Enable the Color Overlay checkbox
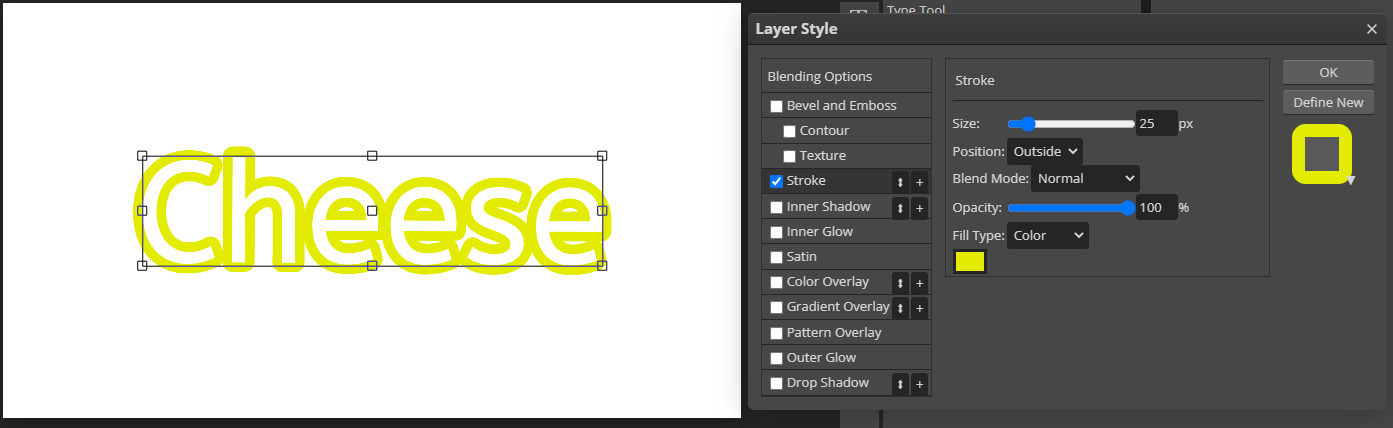The image size is (1393, 428). coord(776,282)
